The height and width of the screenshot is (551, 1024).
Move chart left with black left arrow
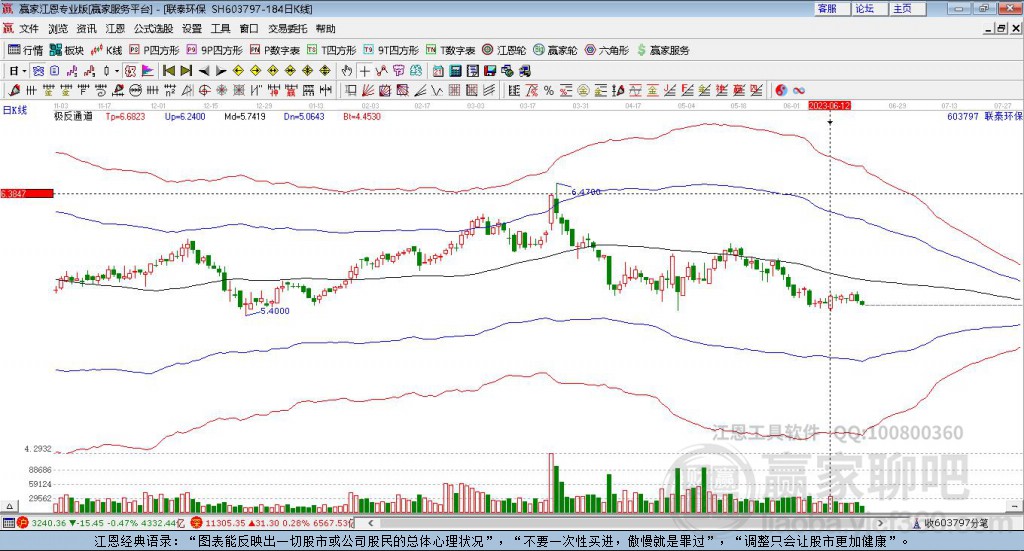click(x=204, y=71)
